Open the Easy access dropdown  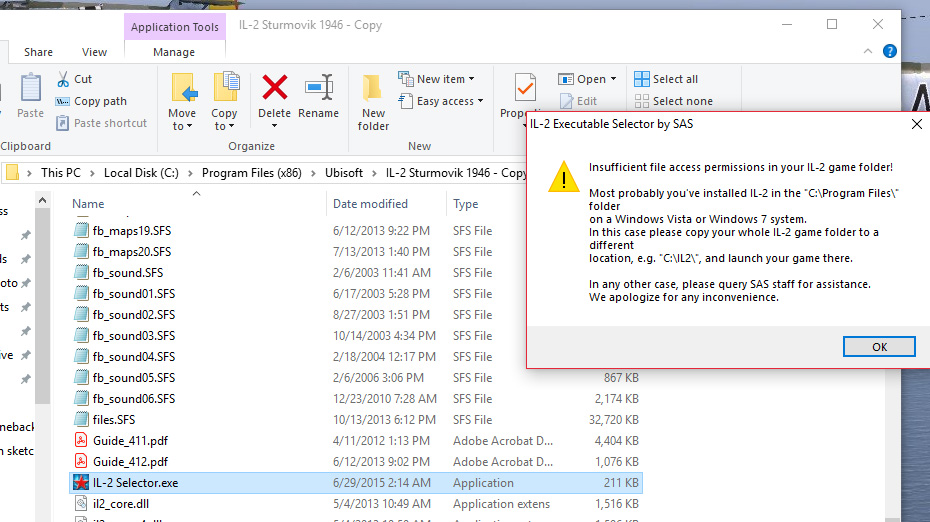point(441,101)
